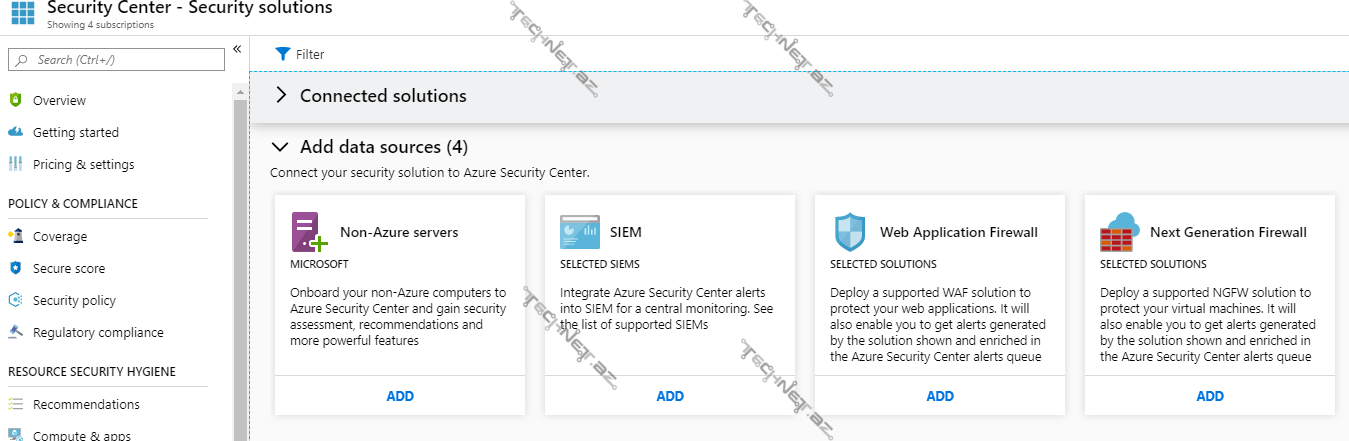The width and height of the screenshot is (1349, 441).
Task: Expand the Connected solutions section
Action: [281, 96]
